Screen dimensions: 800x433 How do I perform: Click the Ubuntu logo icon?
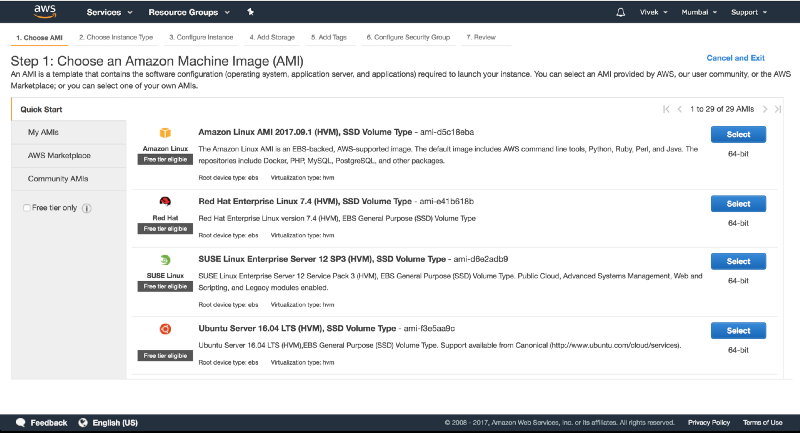click(165, 329)
